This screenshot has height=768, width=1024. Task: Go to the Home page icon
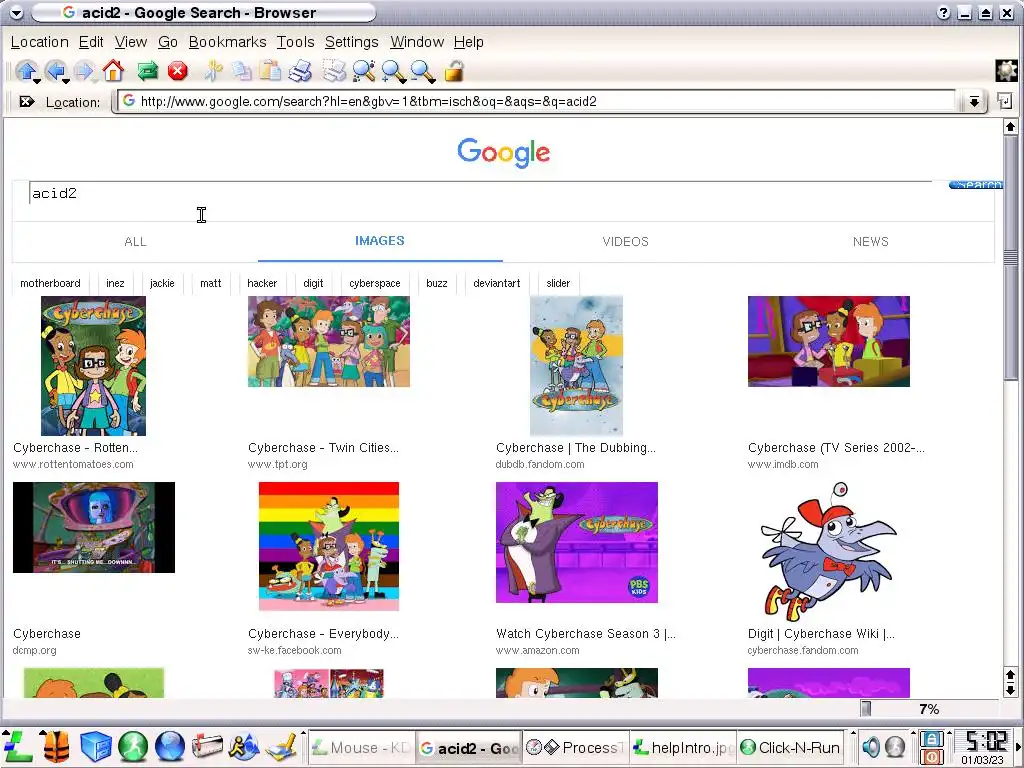(x=113, y=70)
